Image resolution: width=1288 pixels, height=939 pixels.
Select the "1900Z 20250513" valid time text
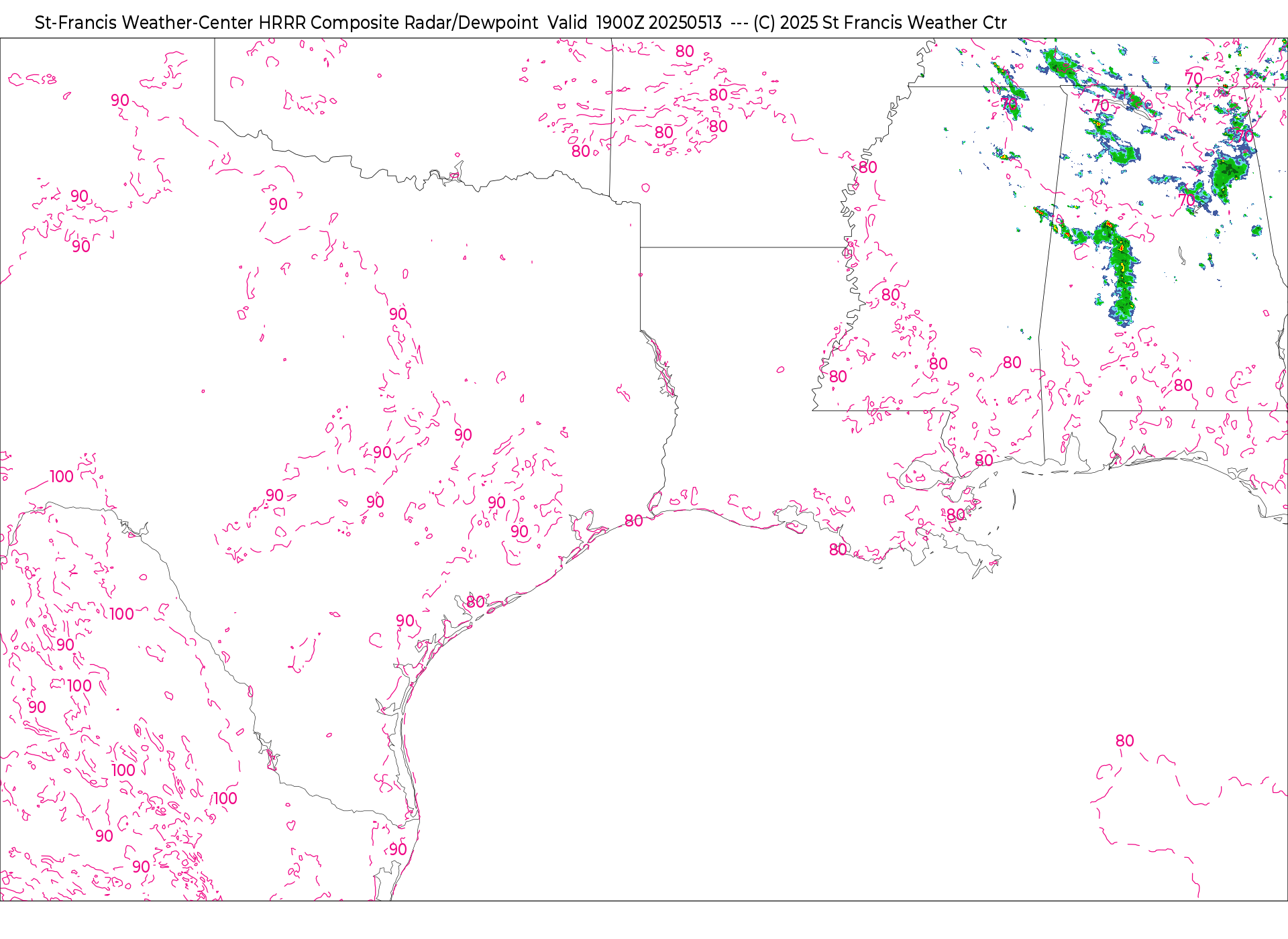659,23
